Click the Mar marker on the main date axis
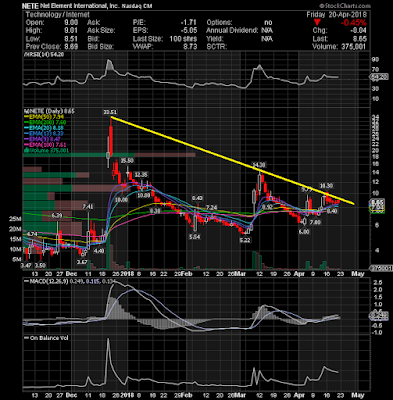Viewport: 393px width, 400px height. [240, 274]
